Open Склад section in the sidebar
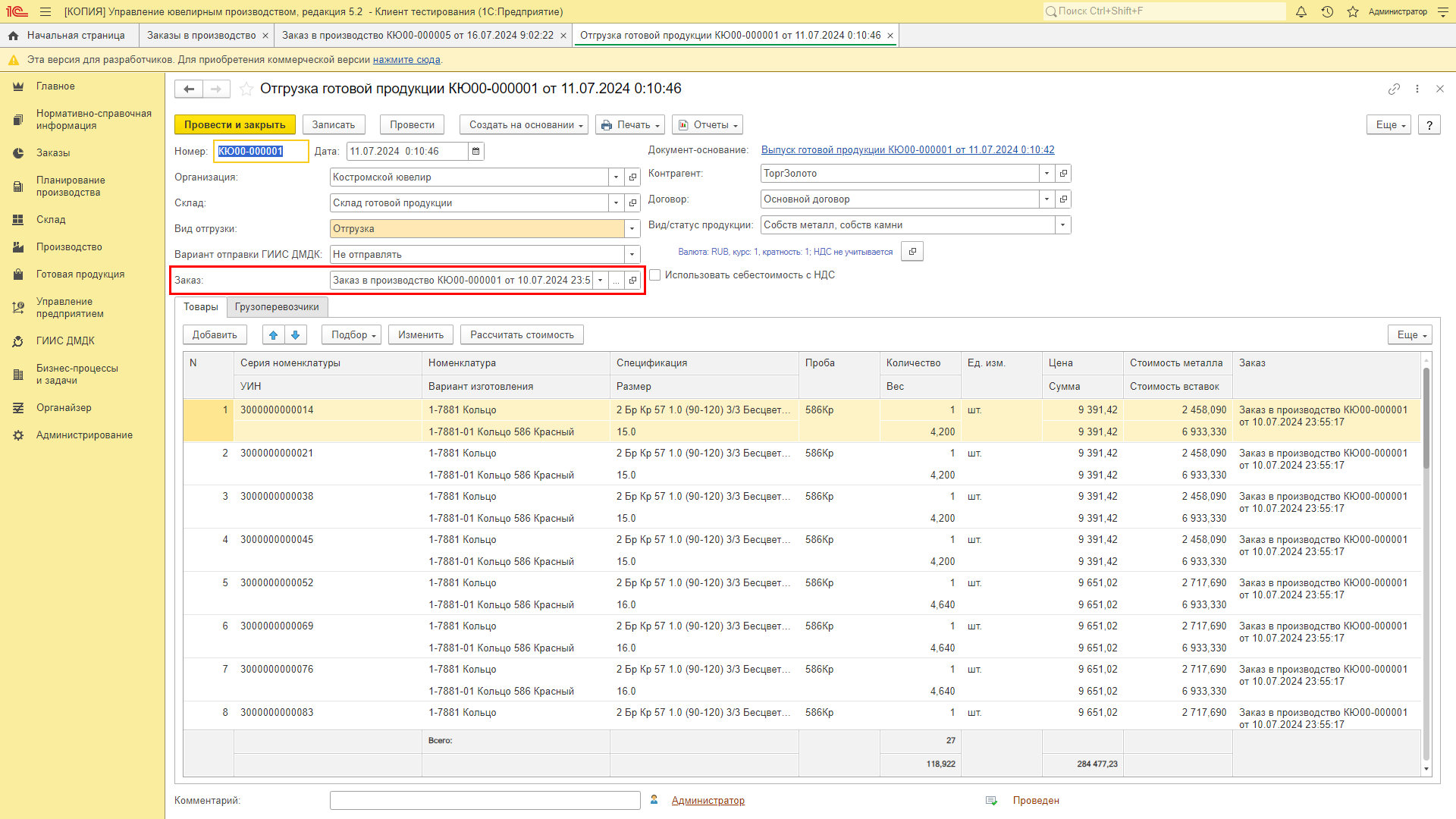The width and height of the screenshot is (1456, 819). coord(51,220)
